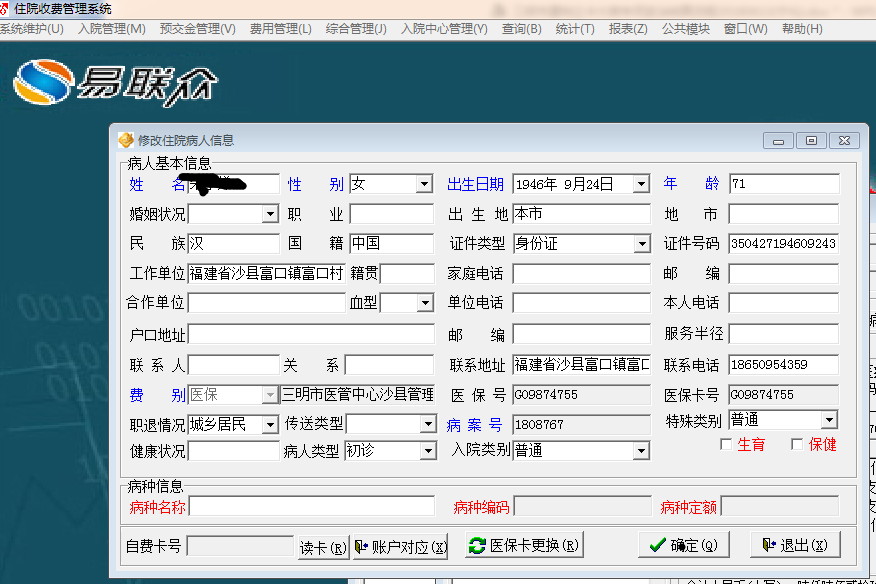
Task: Open the 入院中心管理(Y) menu
Action: pos(444,29)
